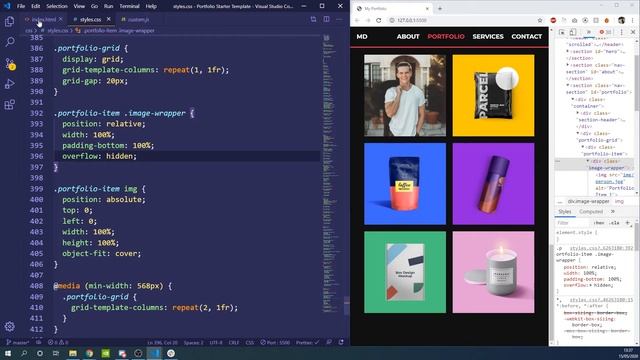Switch to the index.html editor tab
640x360 pixels.
pos(43,19)
